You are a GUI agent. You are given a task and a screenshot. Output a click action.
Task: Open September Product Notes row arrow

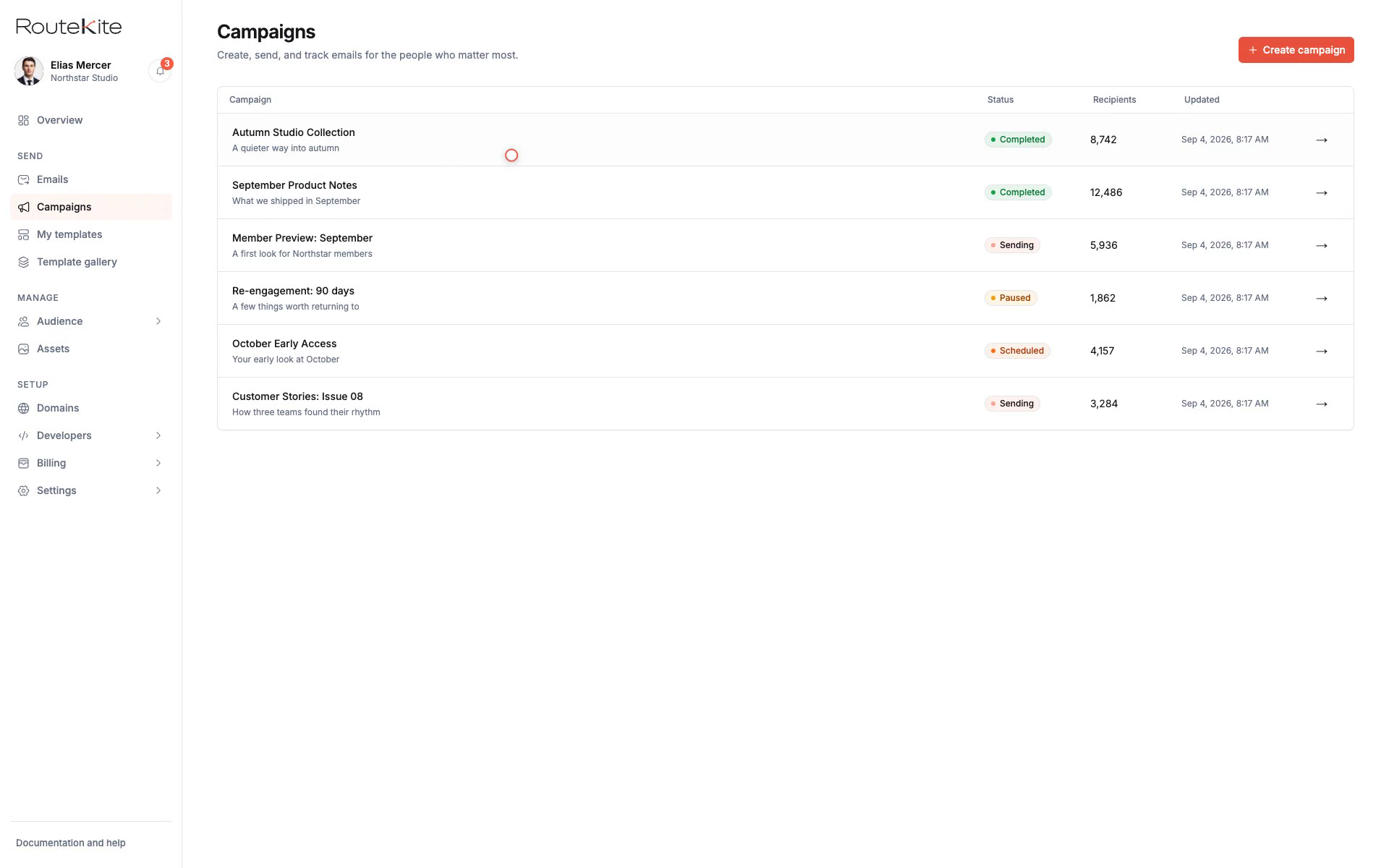click(1322, 192)
